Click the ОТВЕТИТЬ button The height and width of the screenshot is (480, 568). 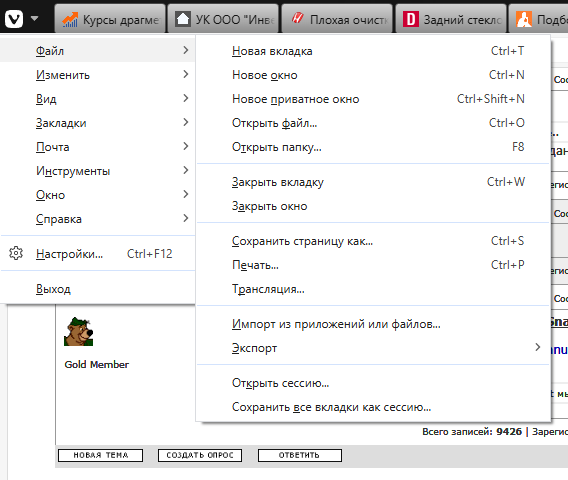pos(300,455)
